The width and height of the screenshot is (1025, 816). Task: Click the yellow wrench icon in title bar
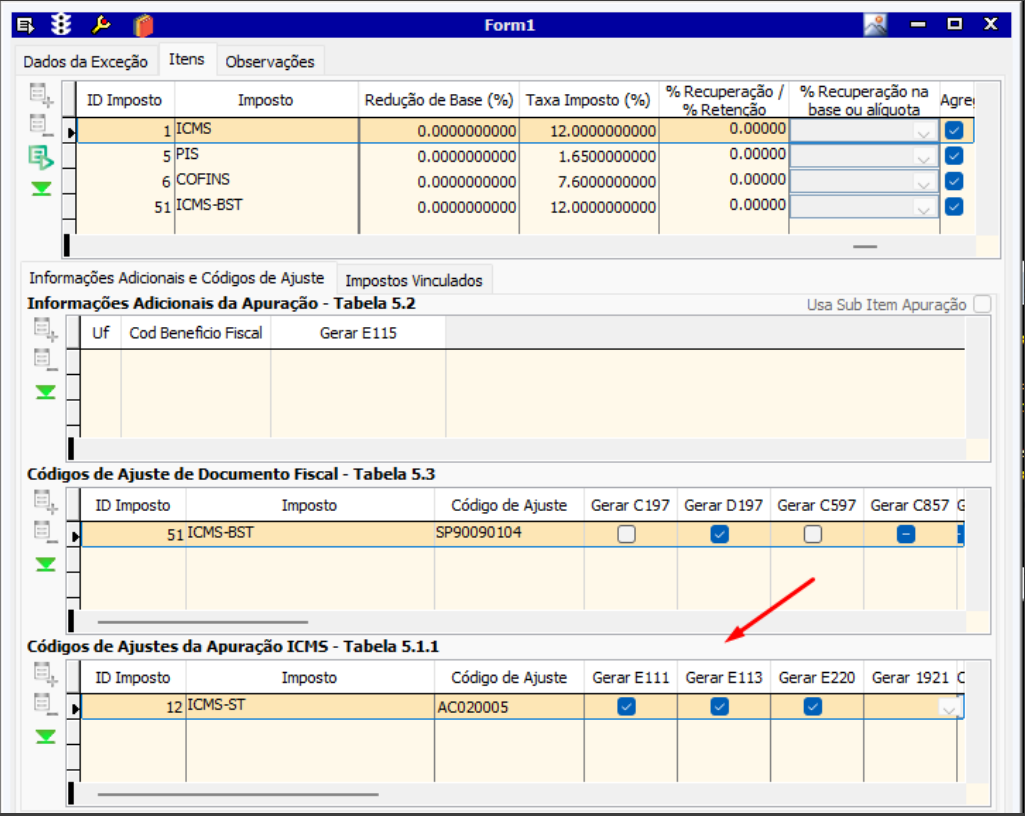(101, 24)
